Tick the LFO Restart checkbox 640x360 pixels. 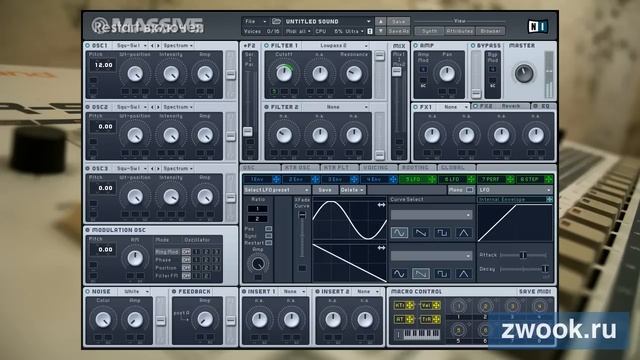tap(268, 243)
